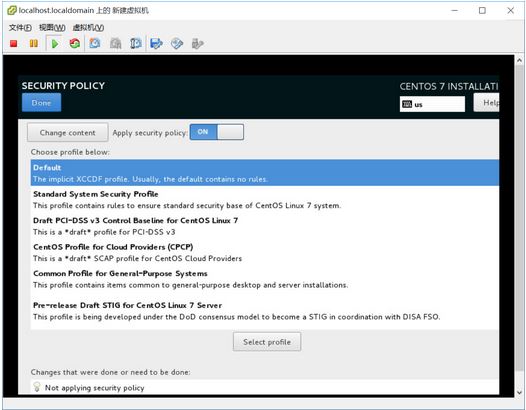Click the keyboard layout icon beside us

[x=407, y=104]
